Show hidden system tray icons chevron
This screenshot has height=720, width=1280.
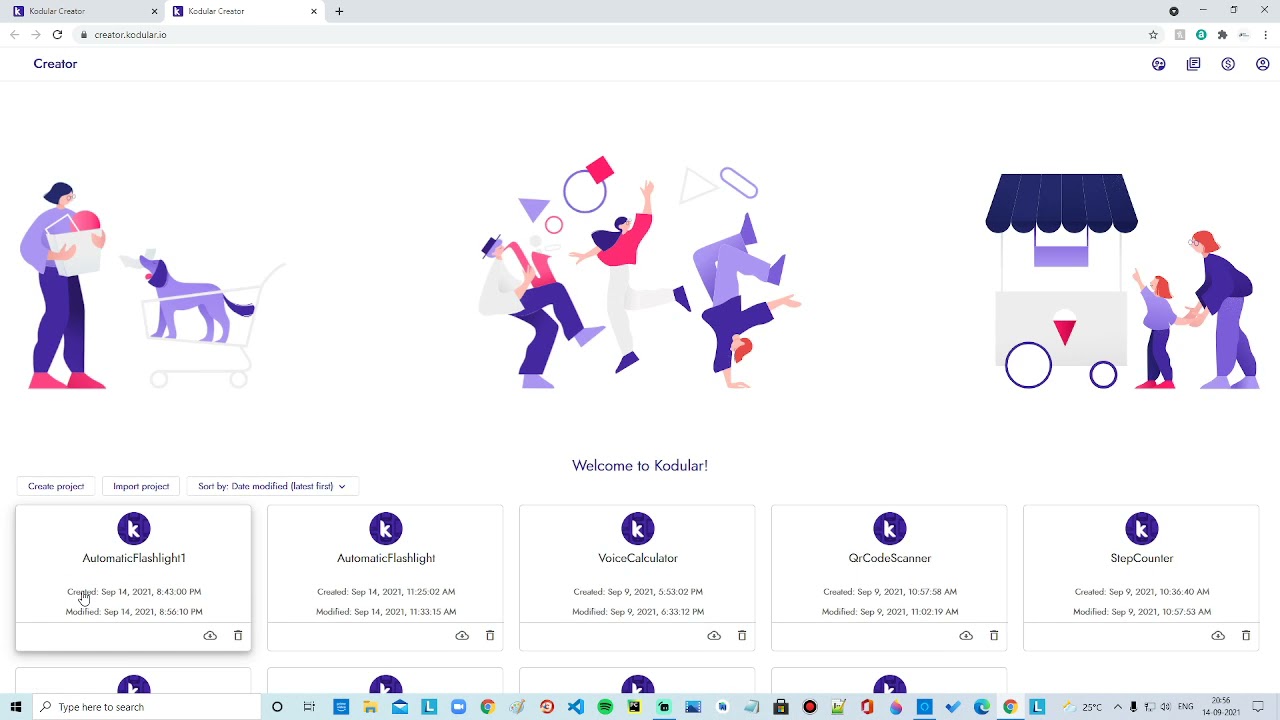tap(1118, 707)
